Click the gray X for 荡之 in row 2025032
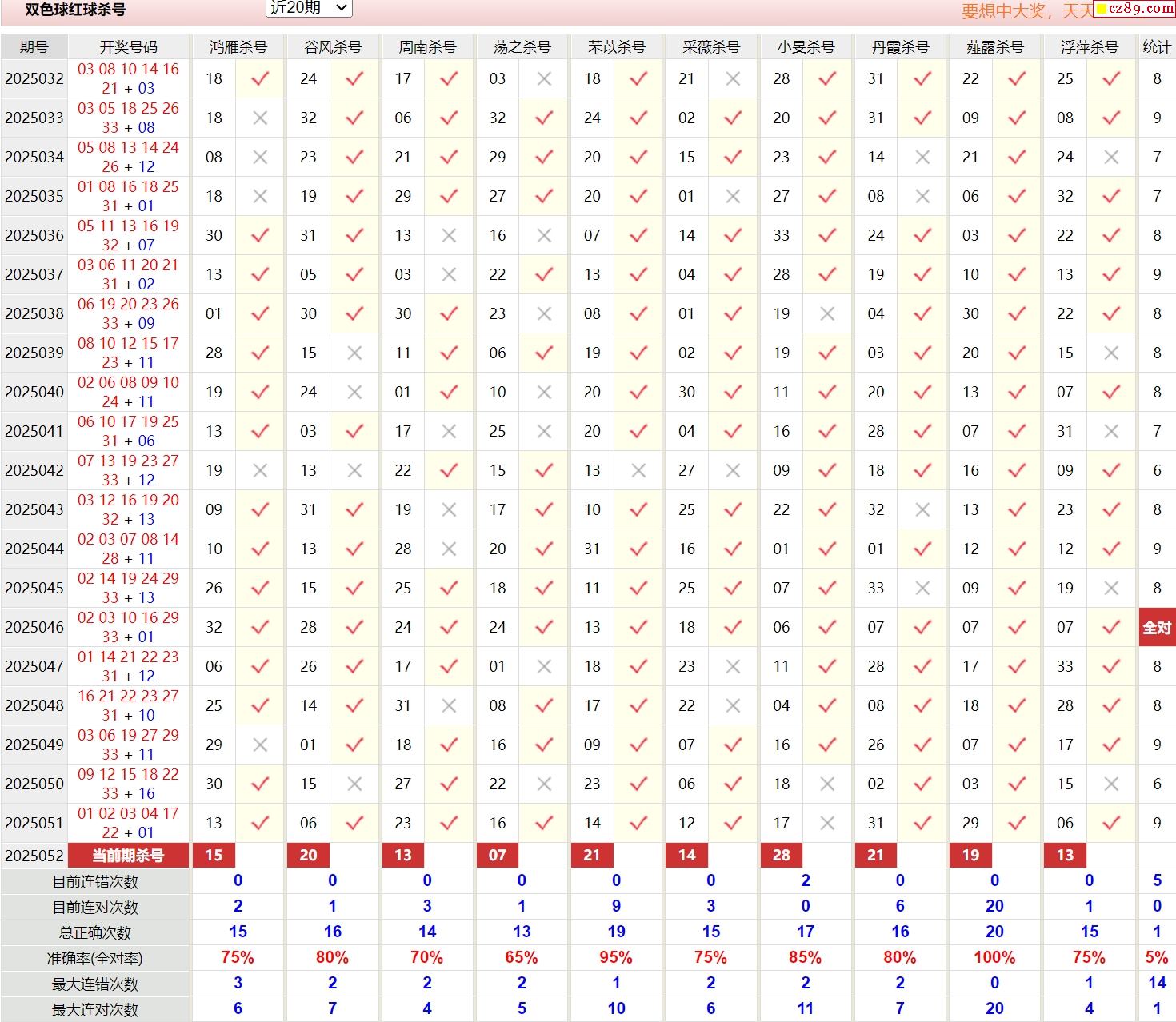Image resolution: width=1176 pixels, height=1022 pixels. coord(544,78)
